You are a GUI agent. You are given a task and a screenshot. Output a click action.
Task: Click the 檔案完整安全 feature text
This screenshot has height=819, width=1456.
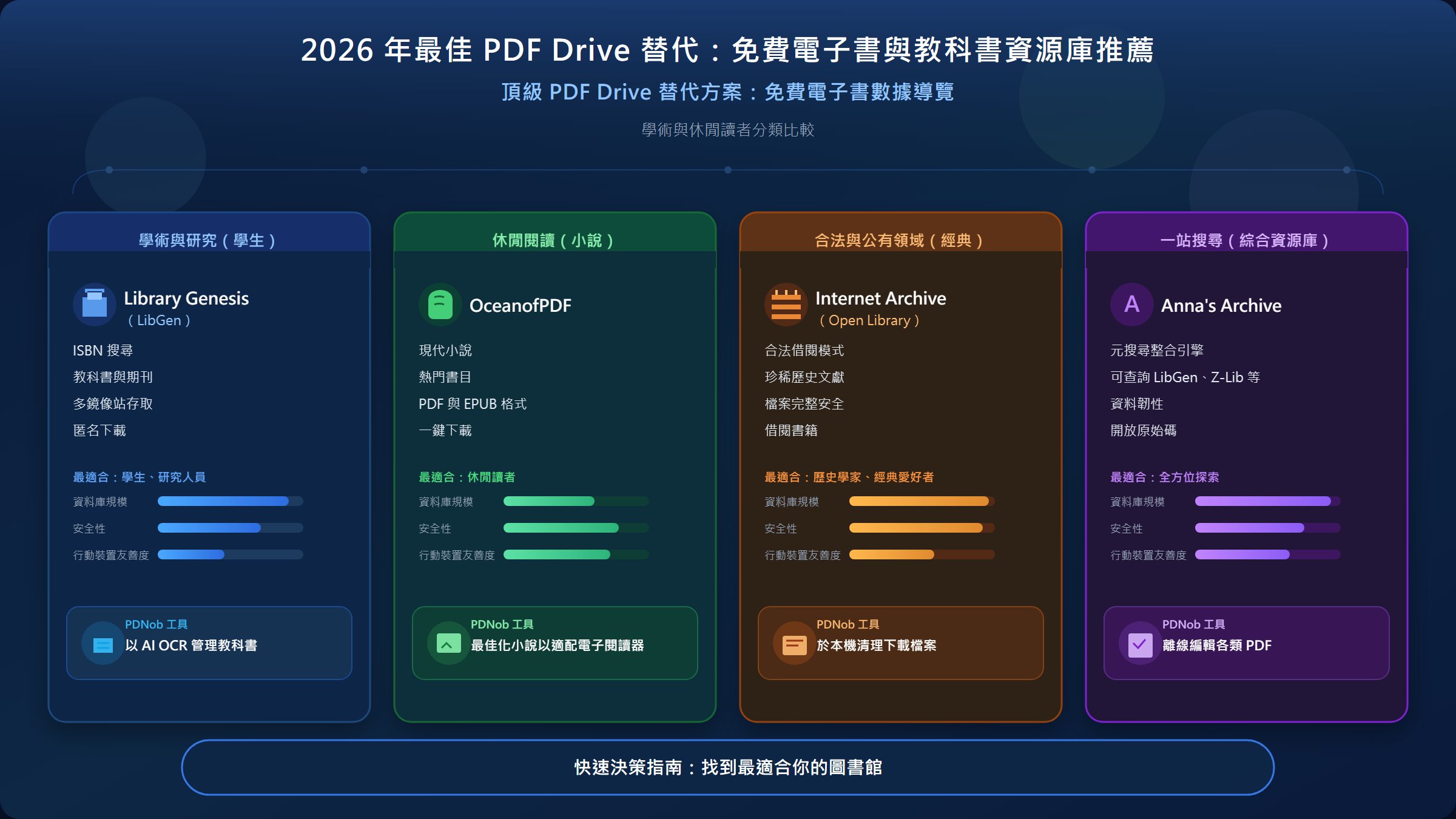coord(804,404)
